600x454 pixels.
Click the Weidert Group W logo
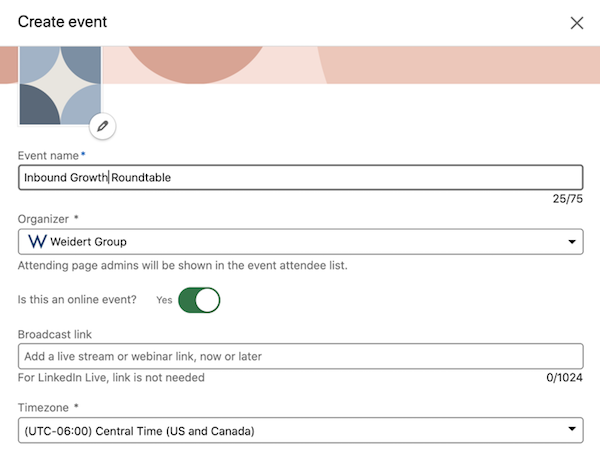pyautogui.click(x=37, y=242)
